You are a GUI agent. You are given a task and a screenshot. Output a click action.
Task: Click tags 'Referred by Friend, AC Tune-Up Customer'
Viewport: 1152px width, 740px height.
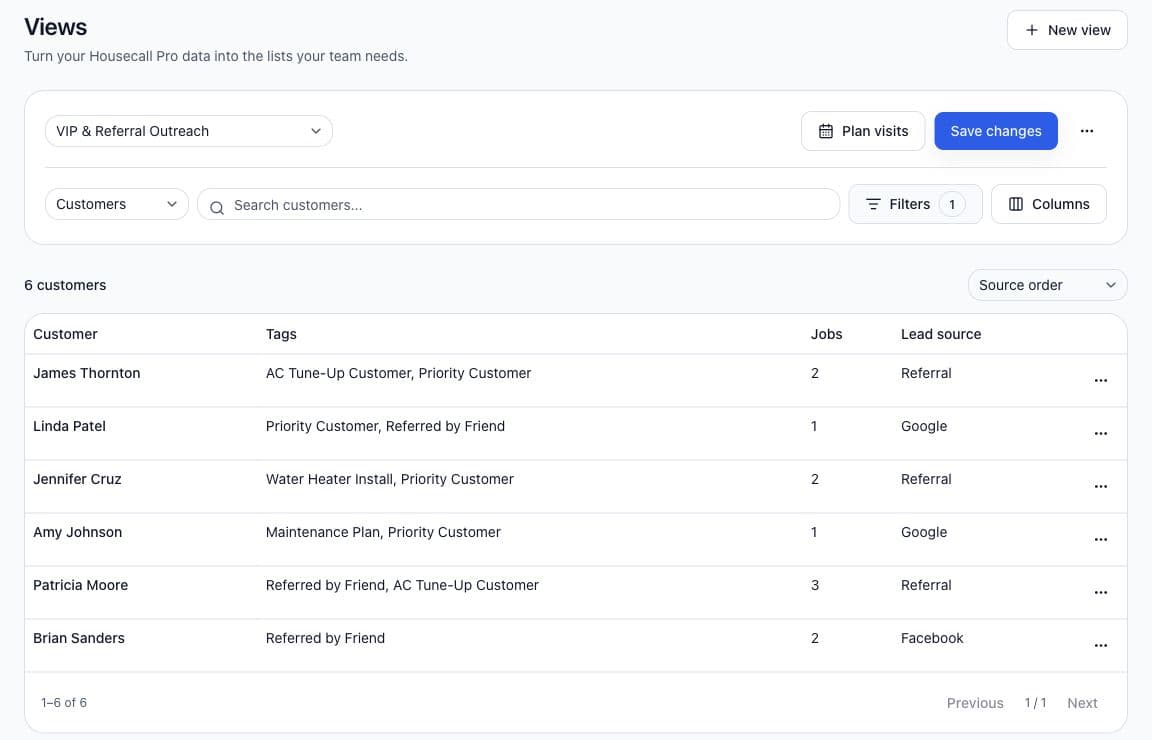[402, 585]
